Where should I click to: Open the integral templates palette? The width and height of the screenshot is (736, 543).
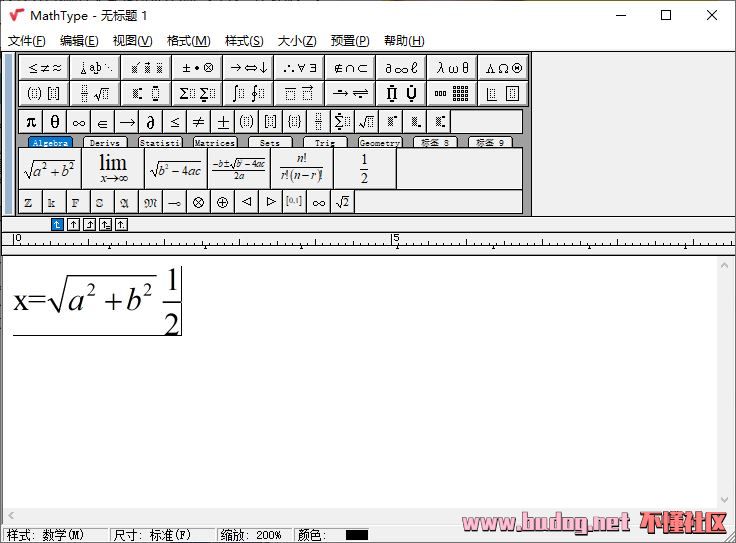pyautogui.click(x=247, y=94)
